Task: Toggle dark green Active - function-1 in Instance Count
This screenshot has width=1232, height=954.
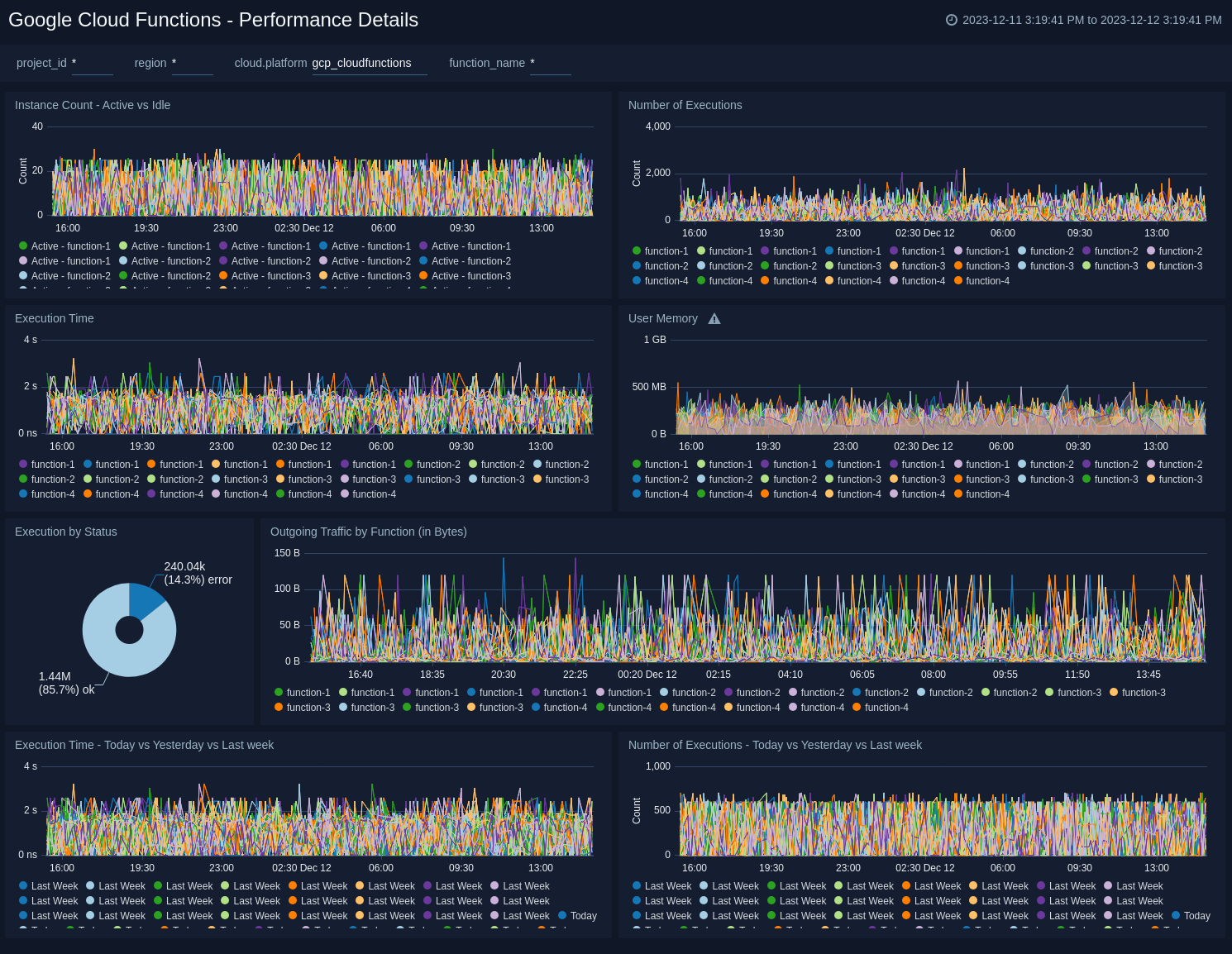Action: [64, 246]
